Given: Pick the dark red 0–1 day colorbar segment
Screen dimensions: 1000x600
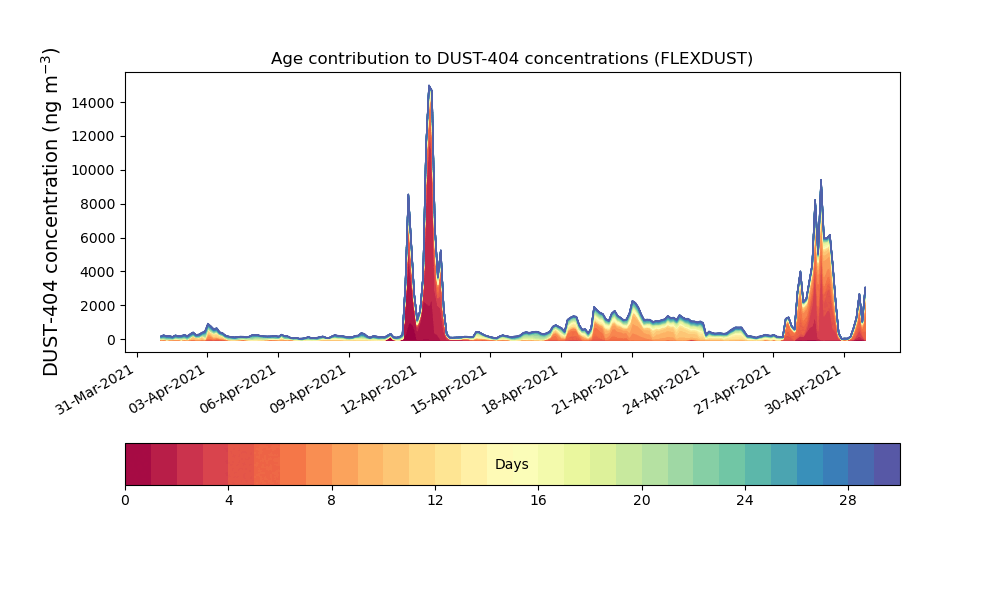Looking at the screenshot, I should point(138,464).
